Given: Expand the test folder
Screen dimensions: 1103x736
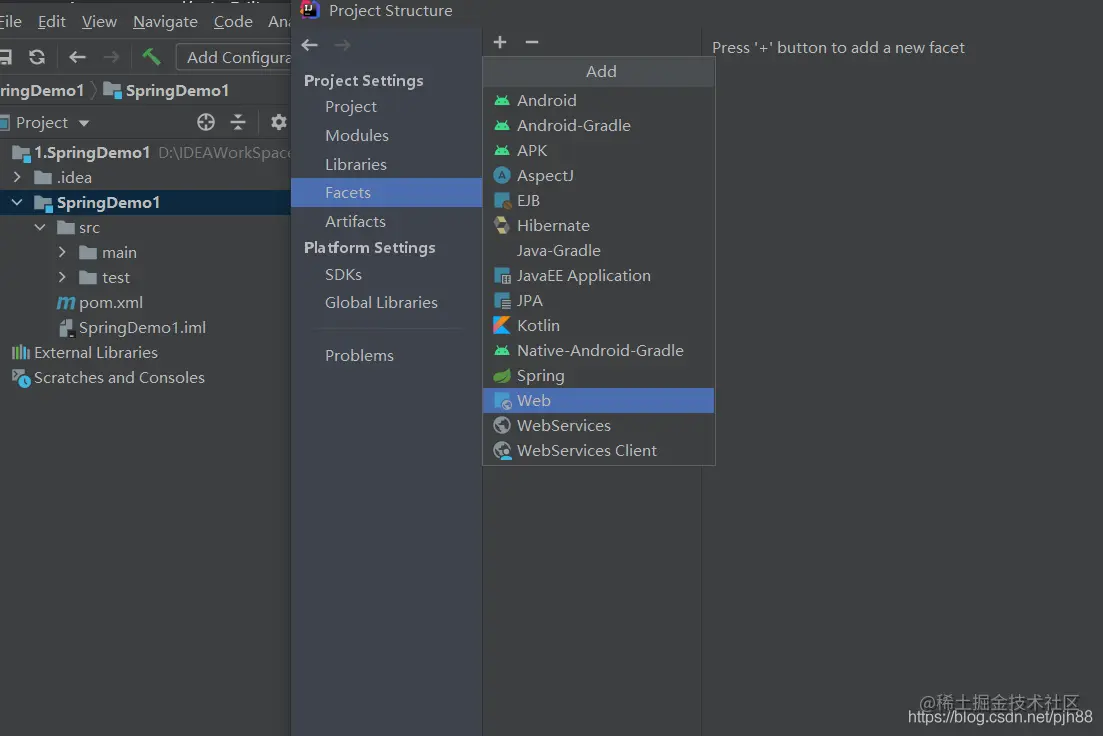Looking at the screenshot, I should [x=62, y=277].
